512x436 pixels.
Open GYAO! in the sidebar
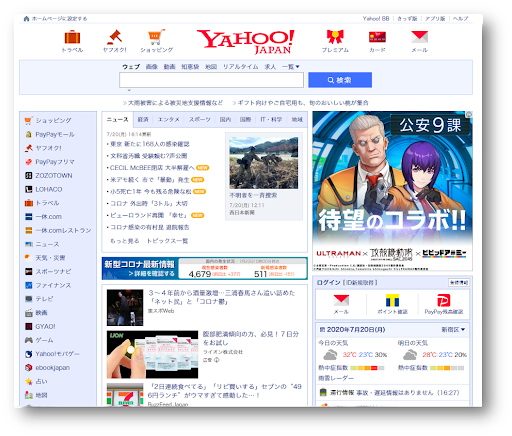(x=45, y=326)
